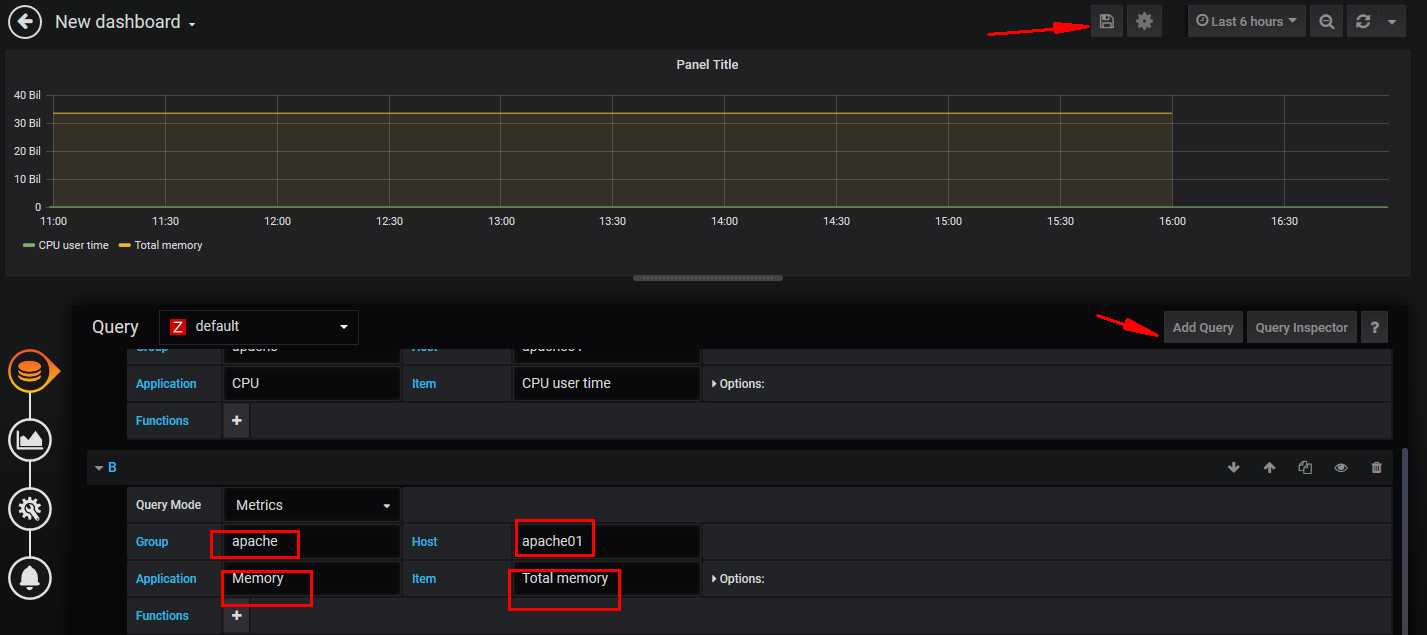Open refresh interval dropdown arrow
The image size is (1427, 635).
click(1392, 21)
